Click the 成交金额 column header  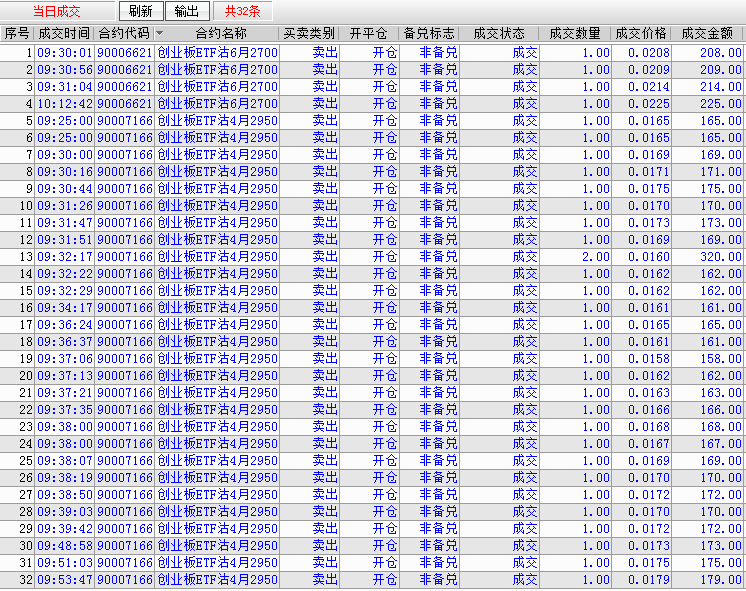pos(709,34)
